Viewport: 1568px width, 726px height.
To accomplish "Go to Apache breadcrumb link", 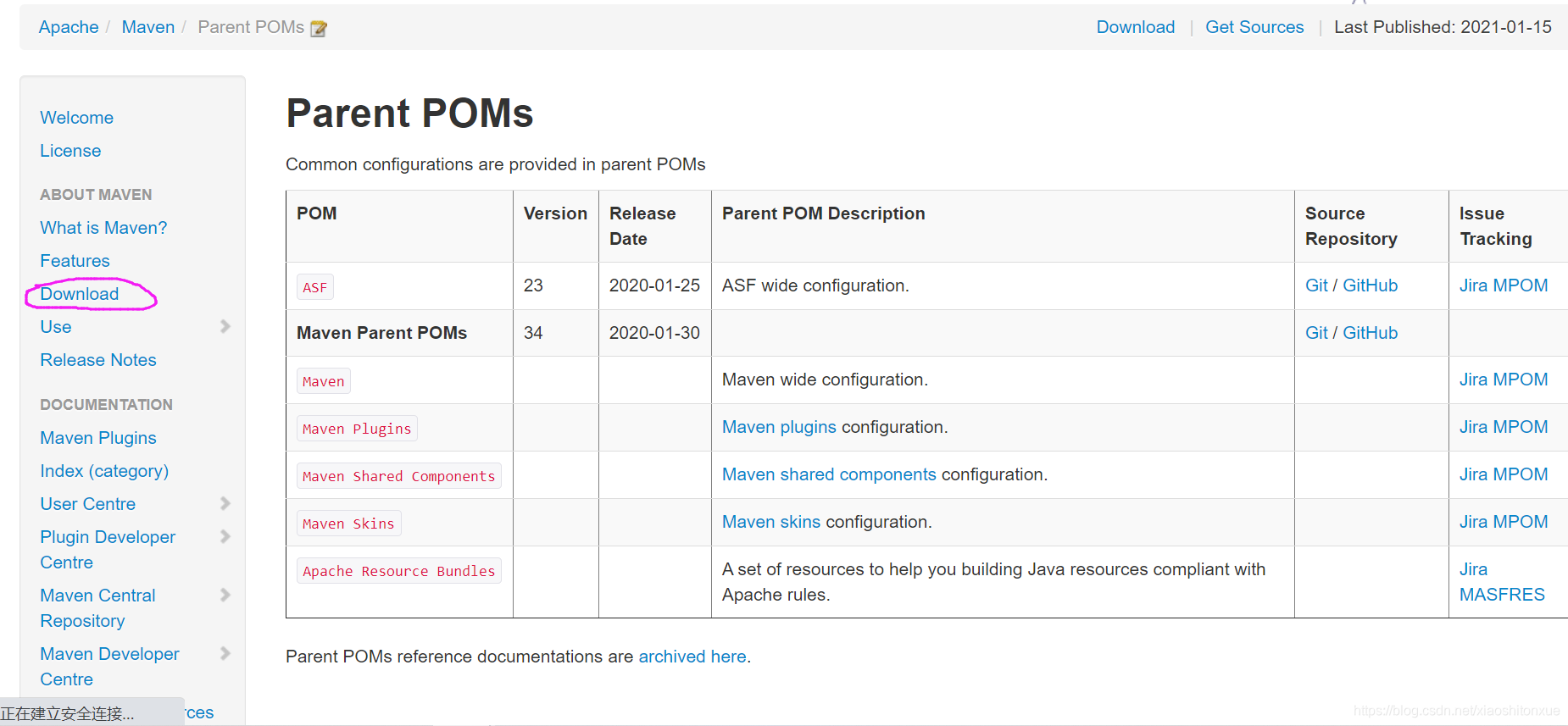I will coord(69,27).
